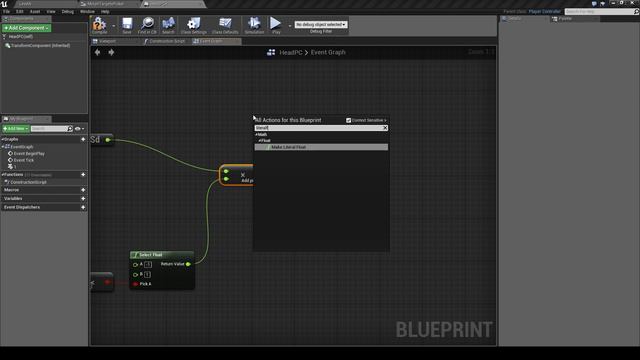
Task: Collapse the Functions section header
Action: pos(13,174)
